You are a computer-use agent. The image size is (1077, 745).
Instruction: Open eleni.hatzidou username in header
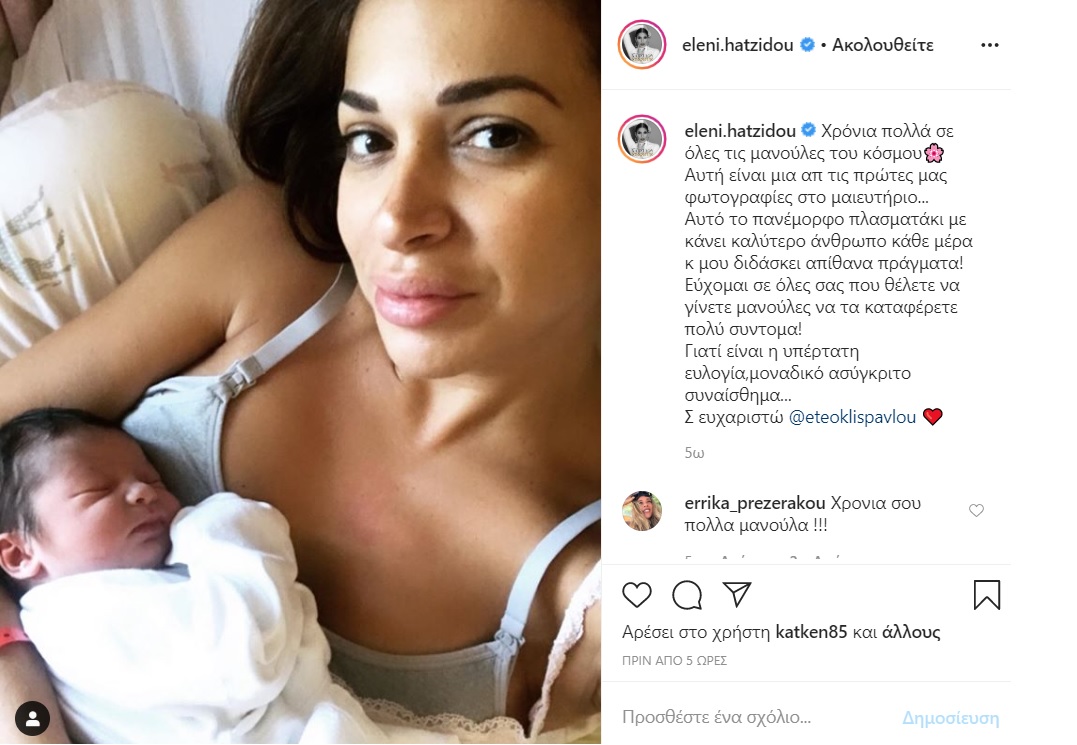(738, 45)
